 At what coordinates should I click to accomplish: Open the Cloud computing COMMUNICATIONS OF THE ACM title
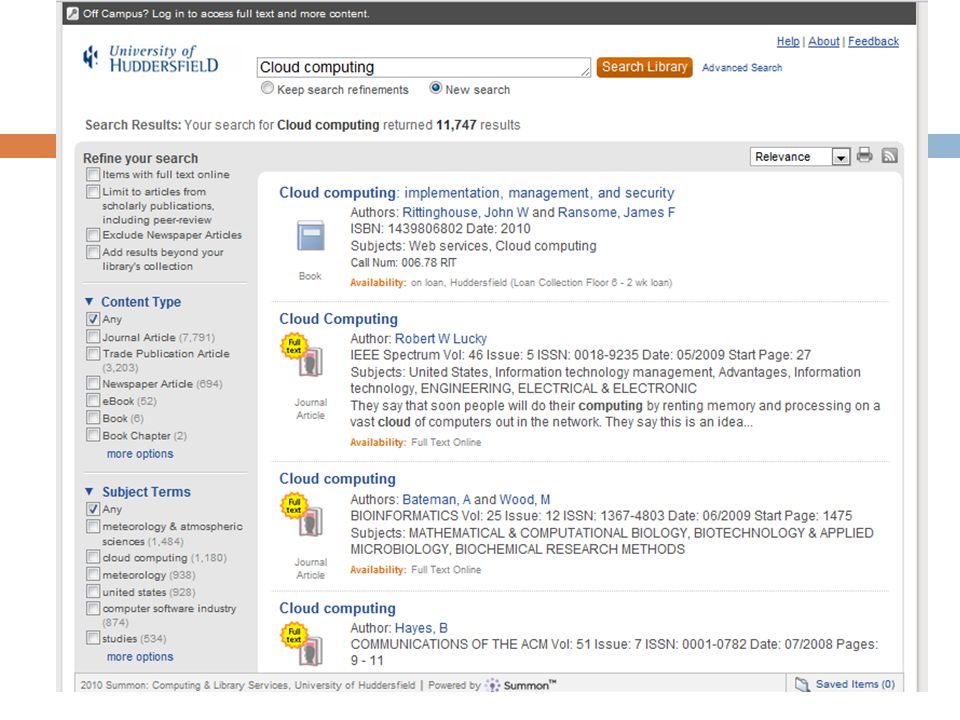[337, 608]
